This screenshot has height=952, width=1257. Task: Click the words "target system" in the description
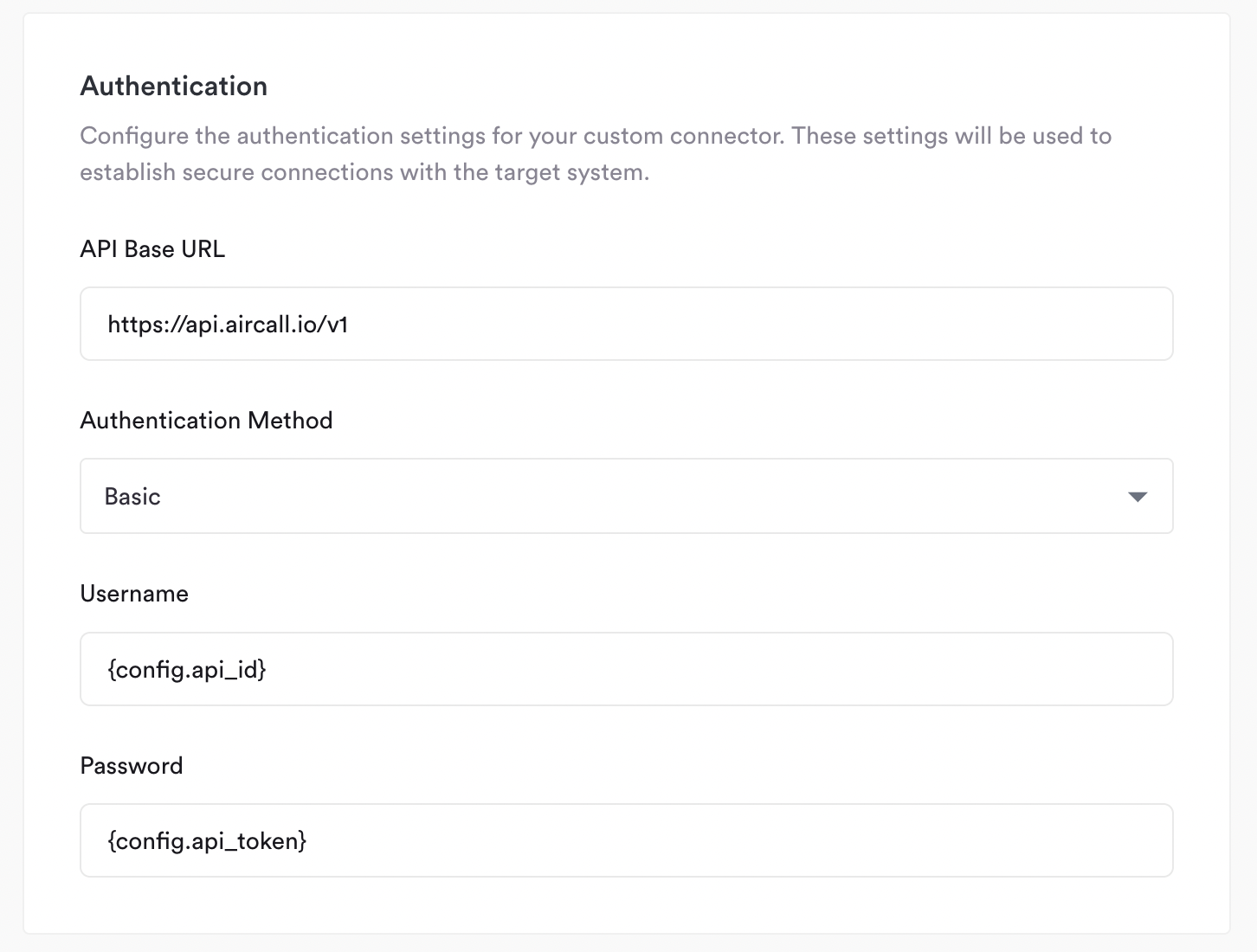(x=570, y=172)
